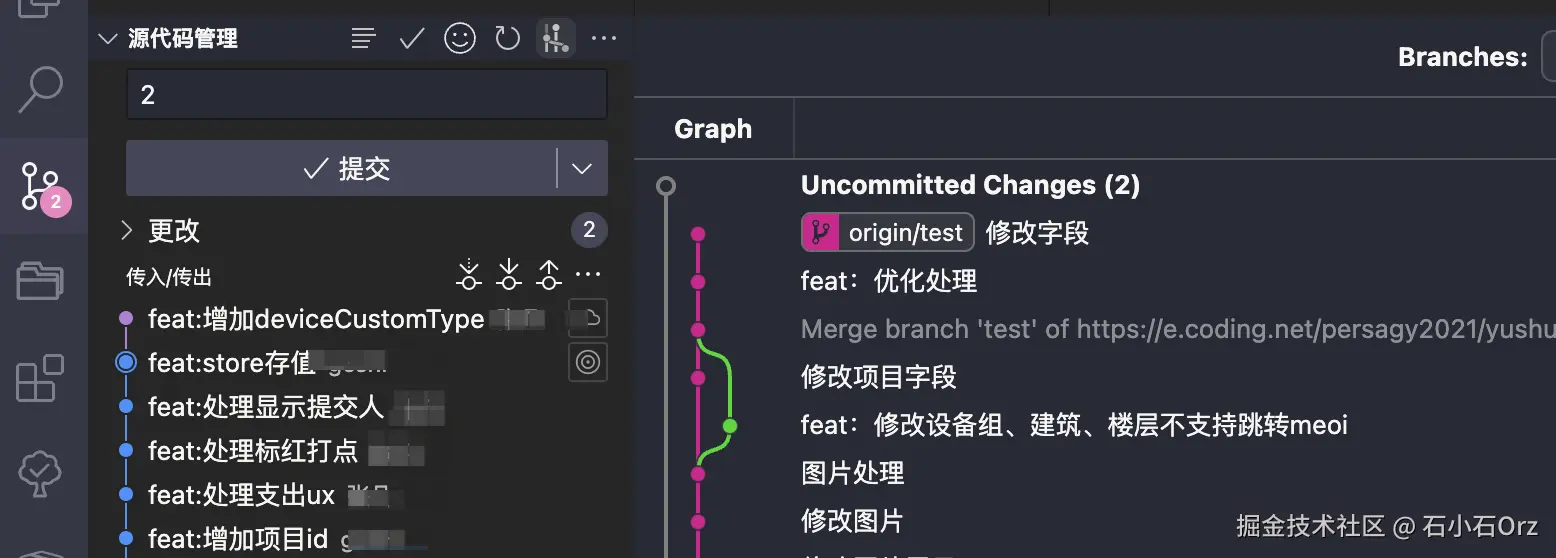Image resolution: width=1556 pixels, height=558 pixels.
Task: Click the smiley face icon in header
Action: pyautogui.click(x=460, y=39)
